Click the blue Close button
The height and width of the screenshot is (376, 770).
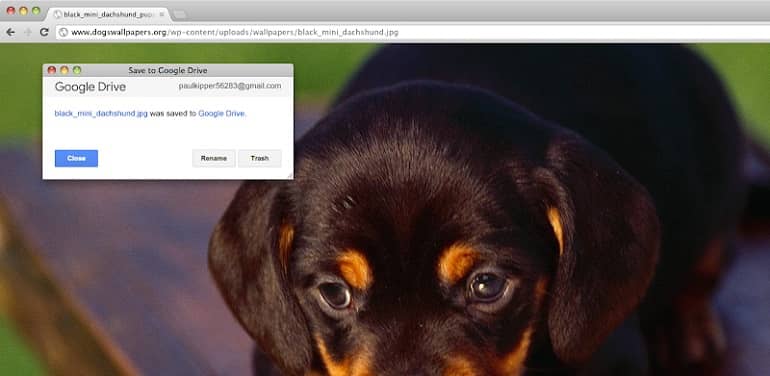pos(76,159)
